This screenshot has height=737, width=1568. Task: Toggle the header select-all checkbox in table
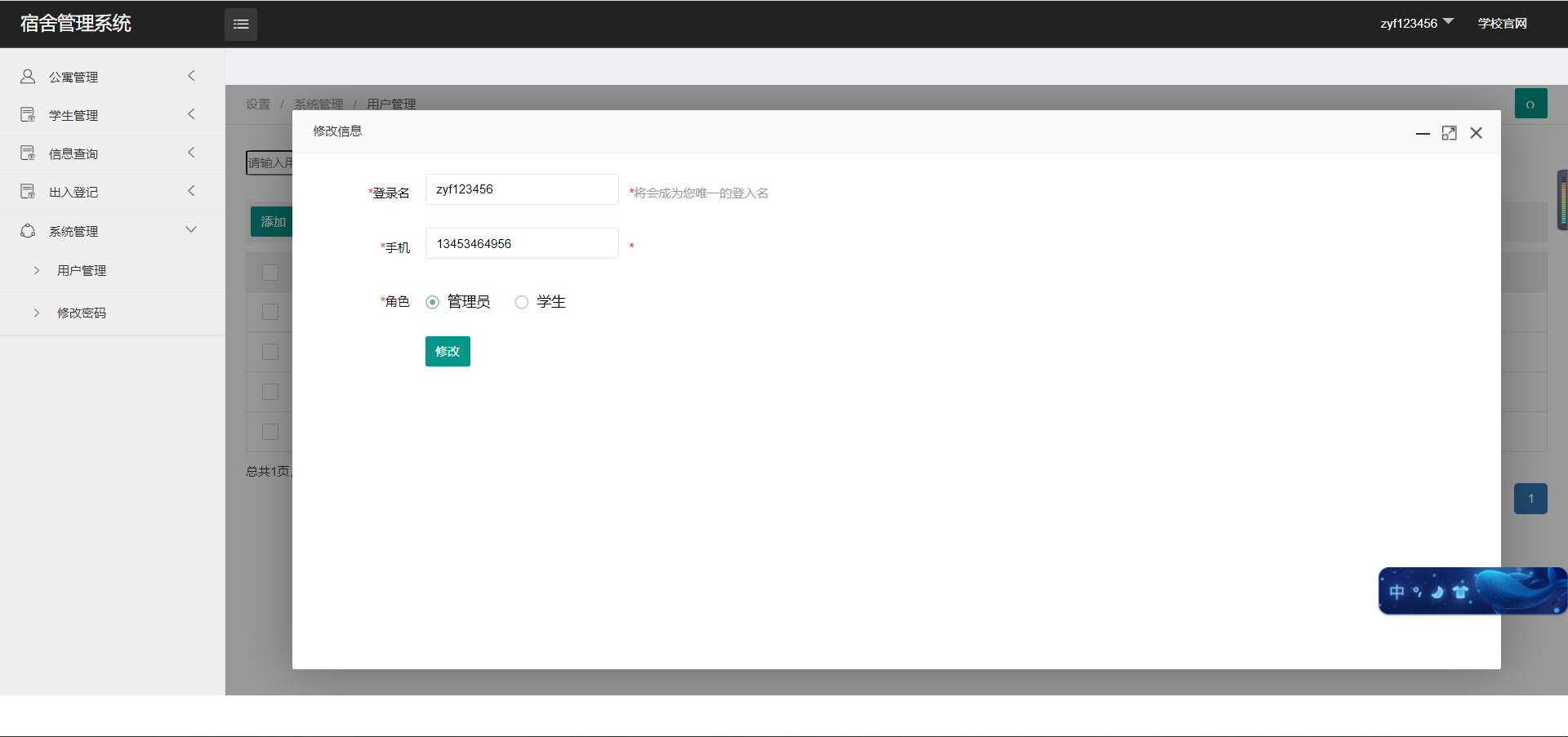coord(270,272)
